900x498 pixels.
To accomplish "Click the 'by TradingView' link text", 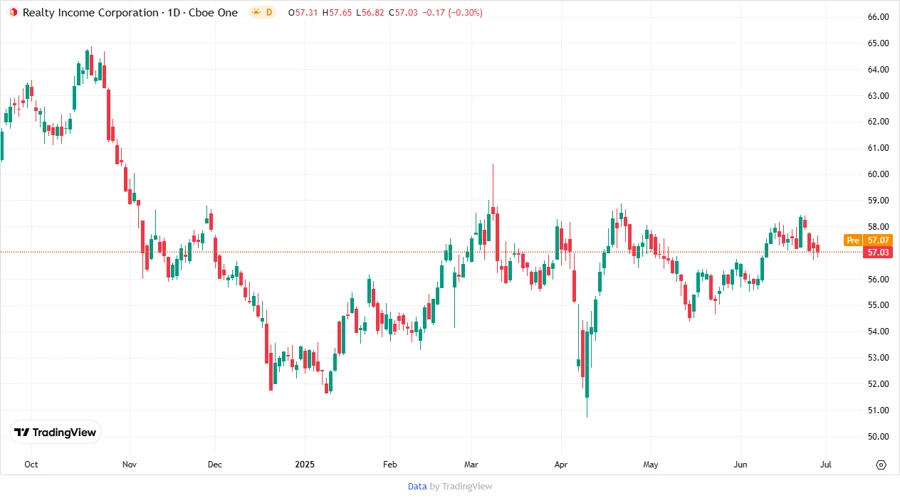I will click(x=461, y=486).
